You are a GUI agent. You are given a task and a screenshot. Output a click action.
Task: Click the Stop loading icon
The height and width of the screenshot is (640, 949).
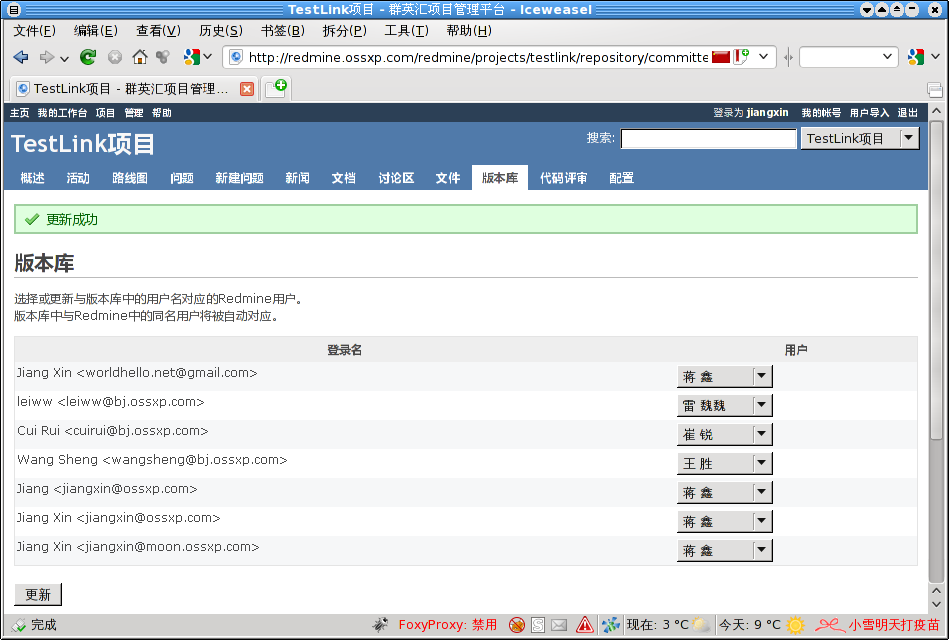(x=114, y=58)
